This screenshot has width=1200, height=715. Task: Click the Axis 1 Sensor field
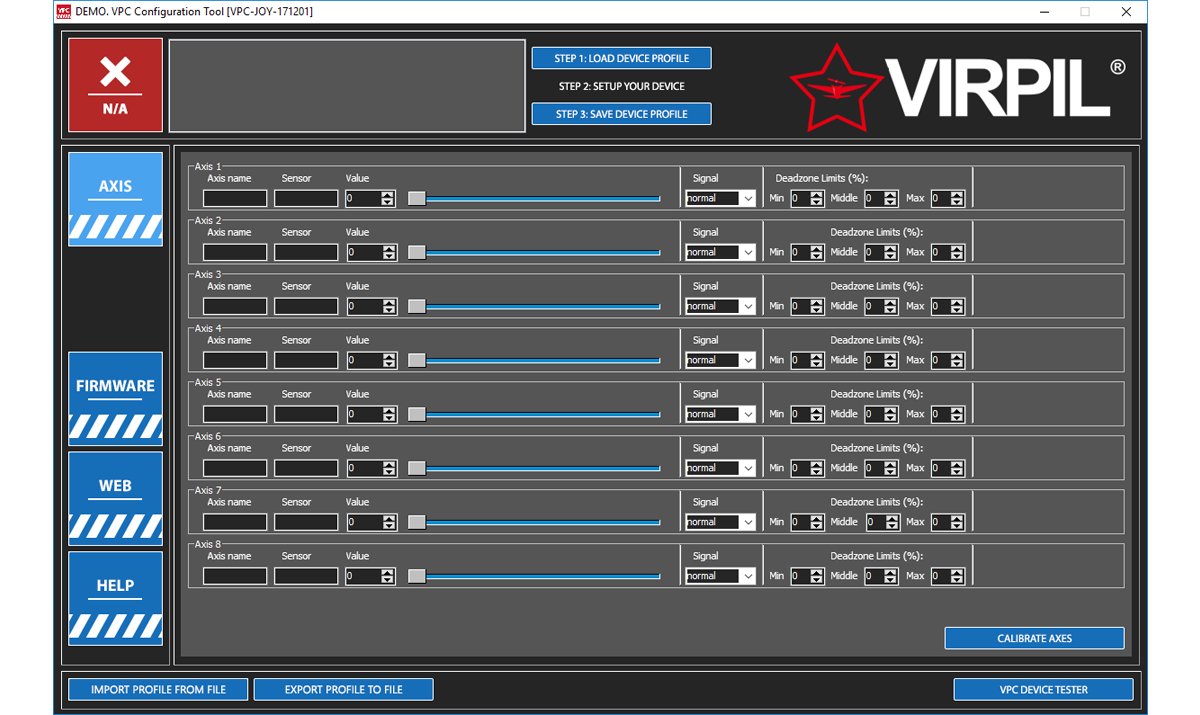point(306,198)
